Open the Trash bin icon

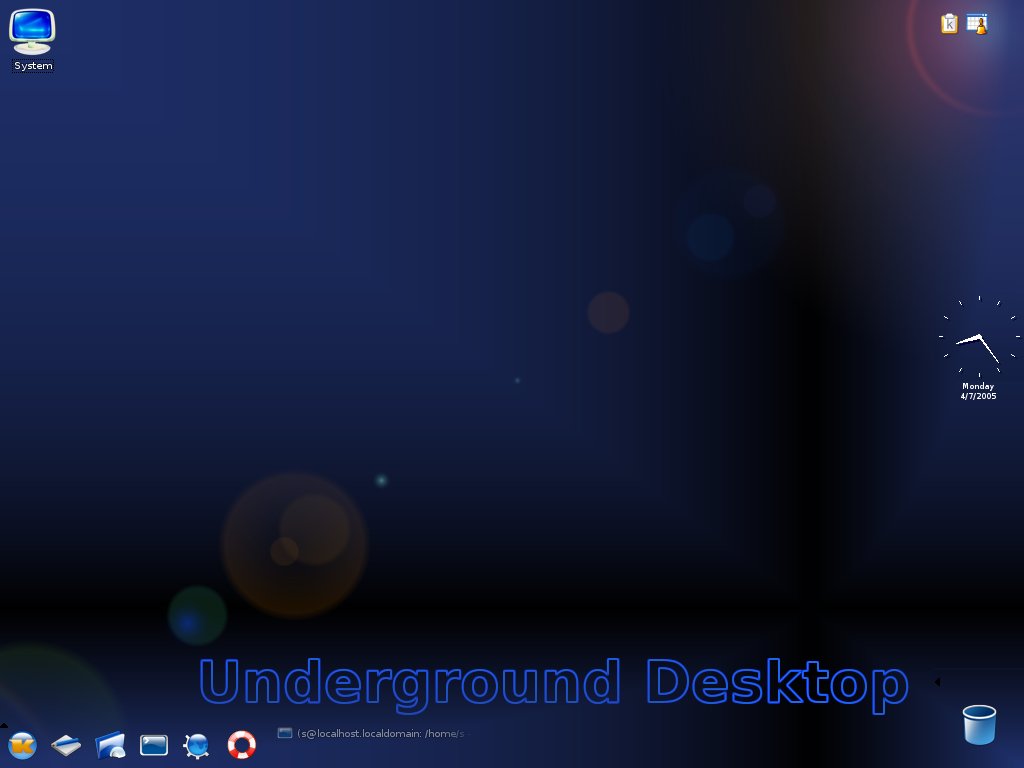pyautogui.click(x=979, y=724)
